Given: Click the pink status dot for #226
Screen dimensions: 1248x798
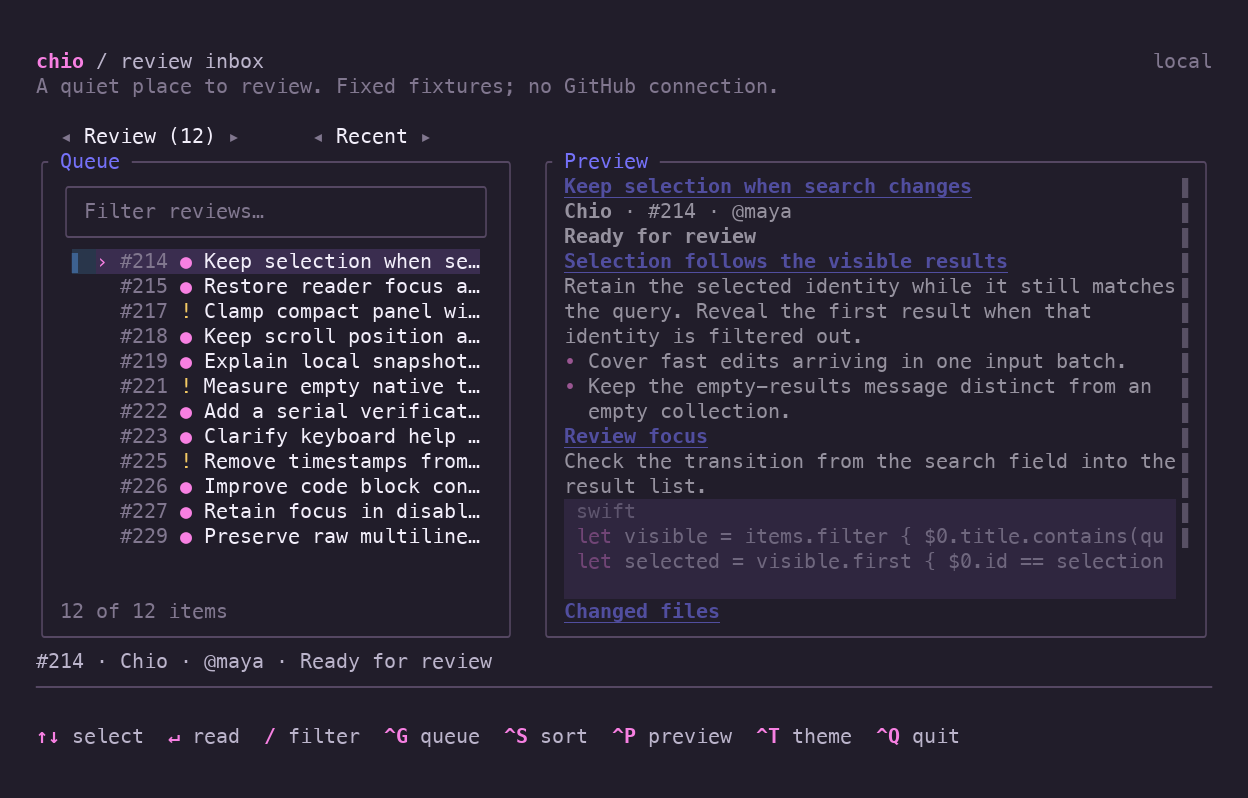Looking at the screenshot, I should click(x=186, y=488).
